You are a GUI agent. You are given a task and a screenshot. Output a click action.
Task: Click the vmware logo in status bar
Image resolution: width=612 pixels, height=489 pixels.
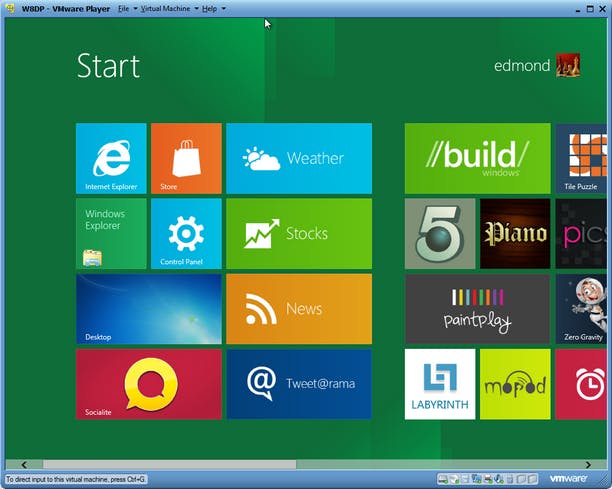pos(568,478)
